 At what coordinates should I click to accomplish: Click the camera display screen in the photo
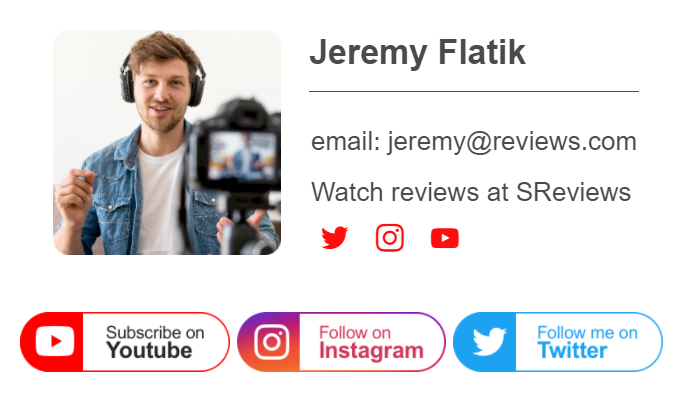pyautogui.click(x=241, y=156)
